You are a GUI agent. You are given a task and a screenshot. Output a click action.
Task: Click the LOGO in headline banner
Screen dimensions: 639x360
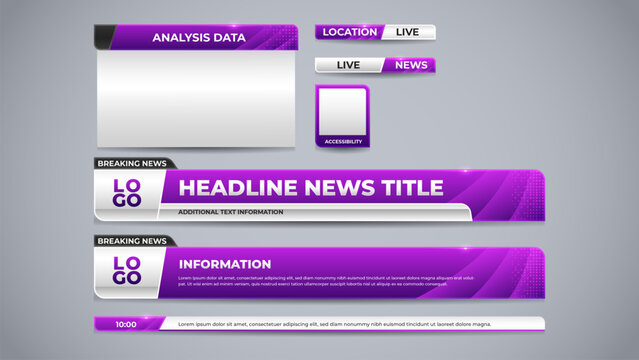tap(127, 192)
